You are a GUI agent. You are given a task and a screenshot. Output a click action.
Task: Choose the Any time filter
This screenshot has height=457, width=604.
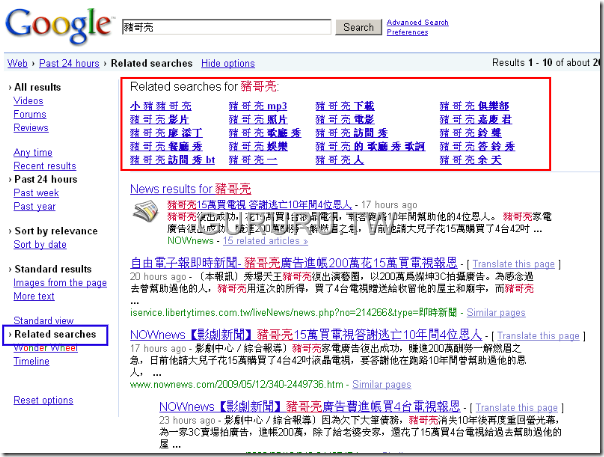pyautogui.click(x=33, y=153)
